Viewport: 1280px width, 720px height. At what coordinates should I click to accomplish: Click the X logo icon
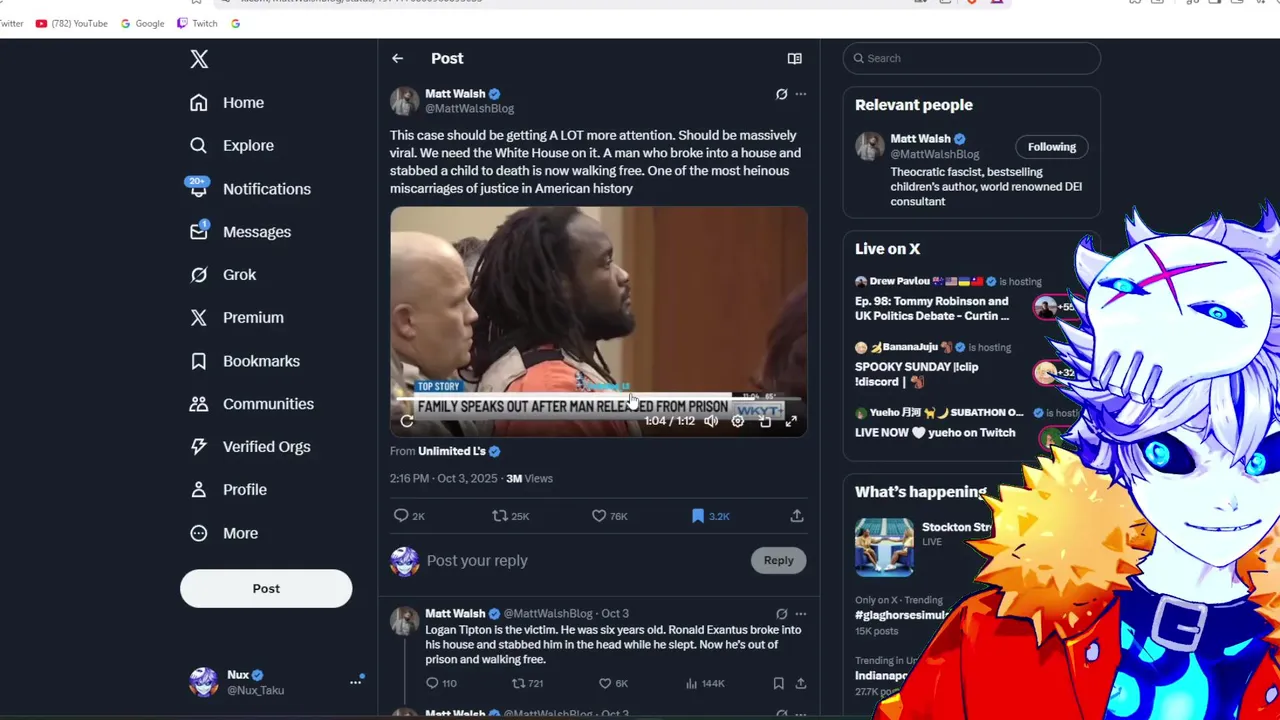(x=199, y=59)
